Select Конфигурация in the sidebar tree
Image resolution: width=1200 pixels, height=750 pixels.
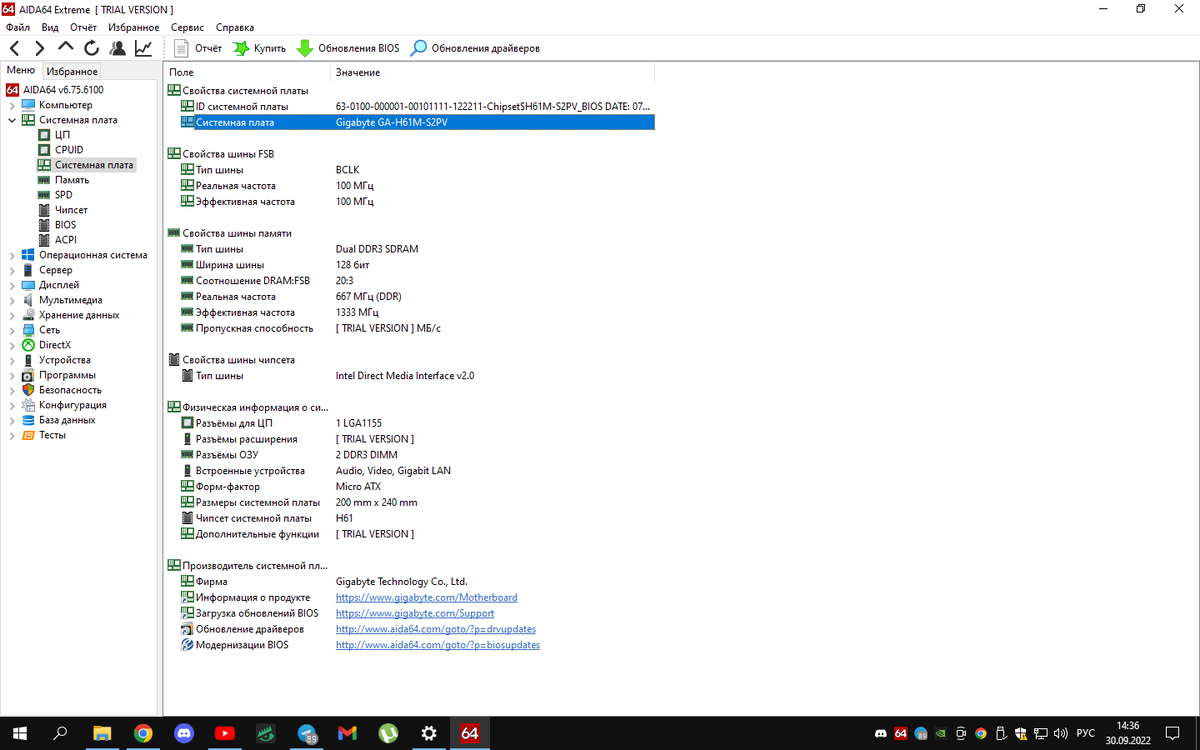click(x=73, y=405)
